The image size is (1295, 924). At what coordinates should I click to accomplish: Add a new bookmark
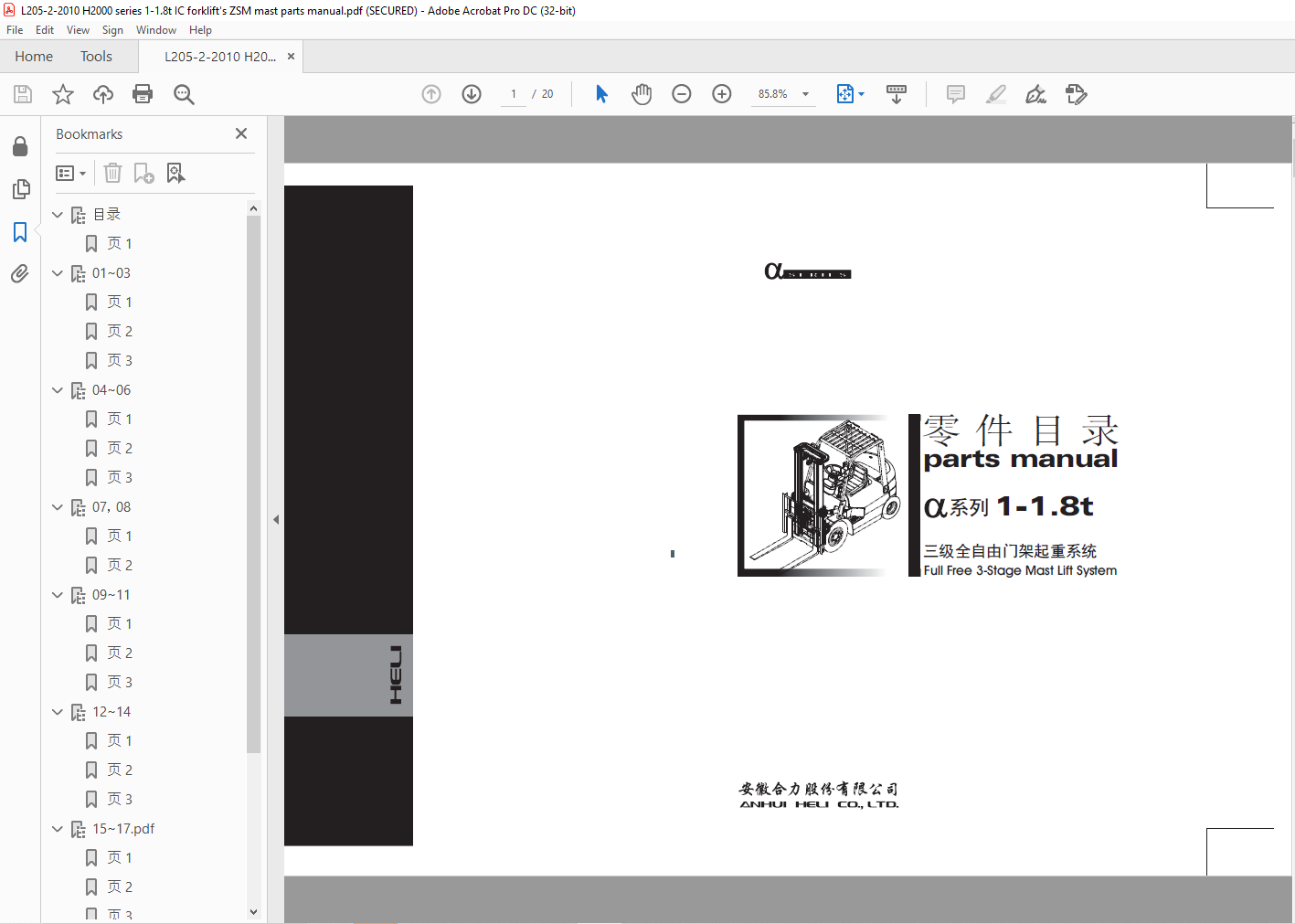click(x=144, y=173)
